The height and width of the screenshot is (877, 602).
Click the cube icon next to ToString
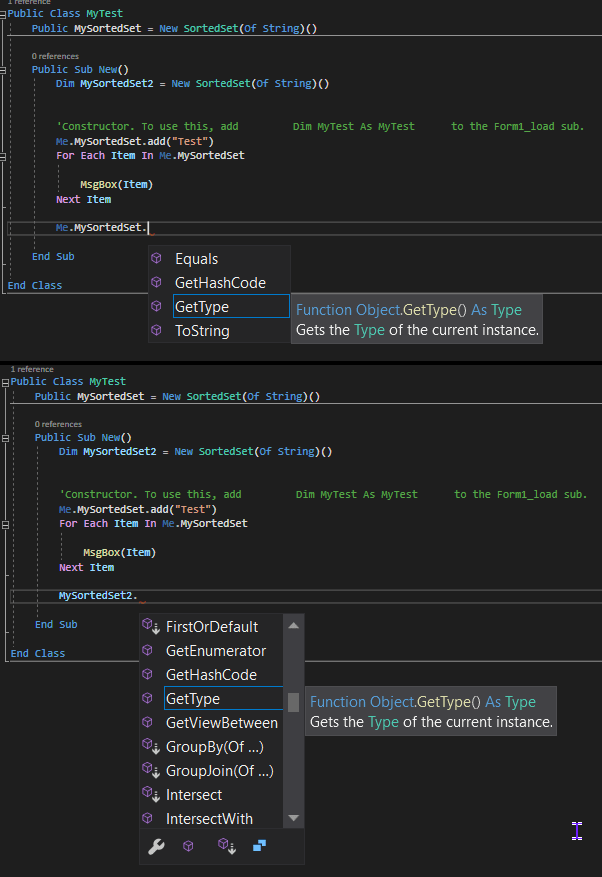156,331
